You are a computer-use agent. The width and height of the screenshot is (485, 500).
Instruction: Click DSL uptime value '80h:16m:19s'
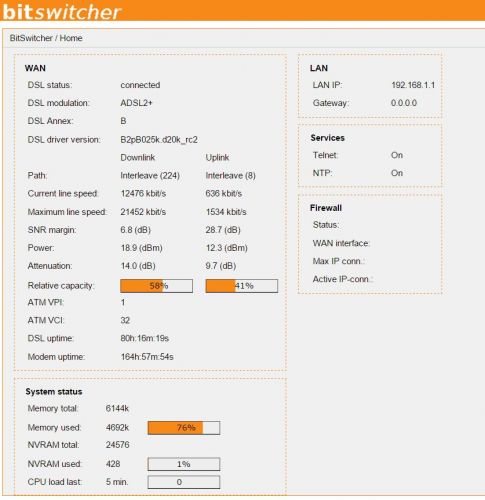click(x=144, y=339)
